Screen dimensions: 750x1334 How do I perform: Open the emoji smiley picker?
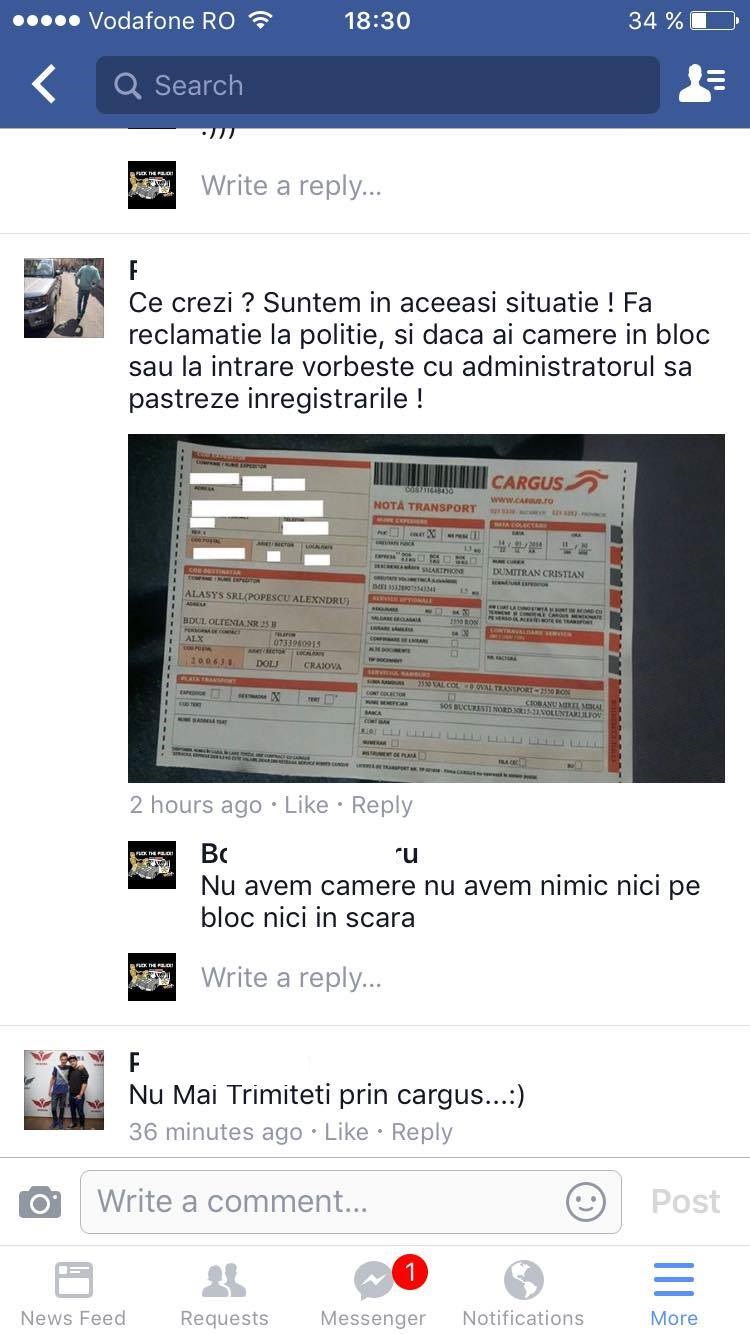586,1201
